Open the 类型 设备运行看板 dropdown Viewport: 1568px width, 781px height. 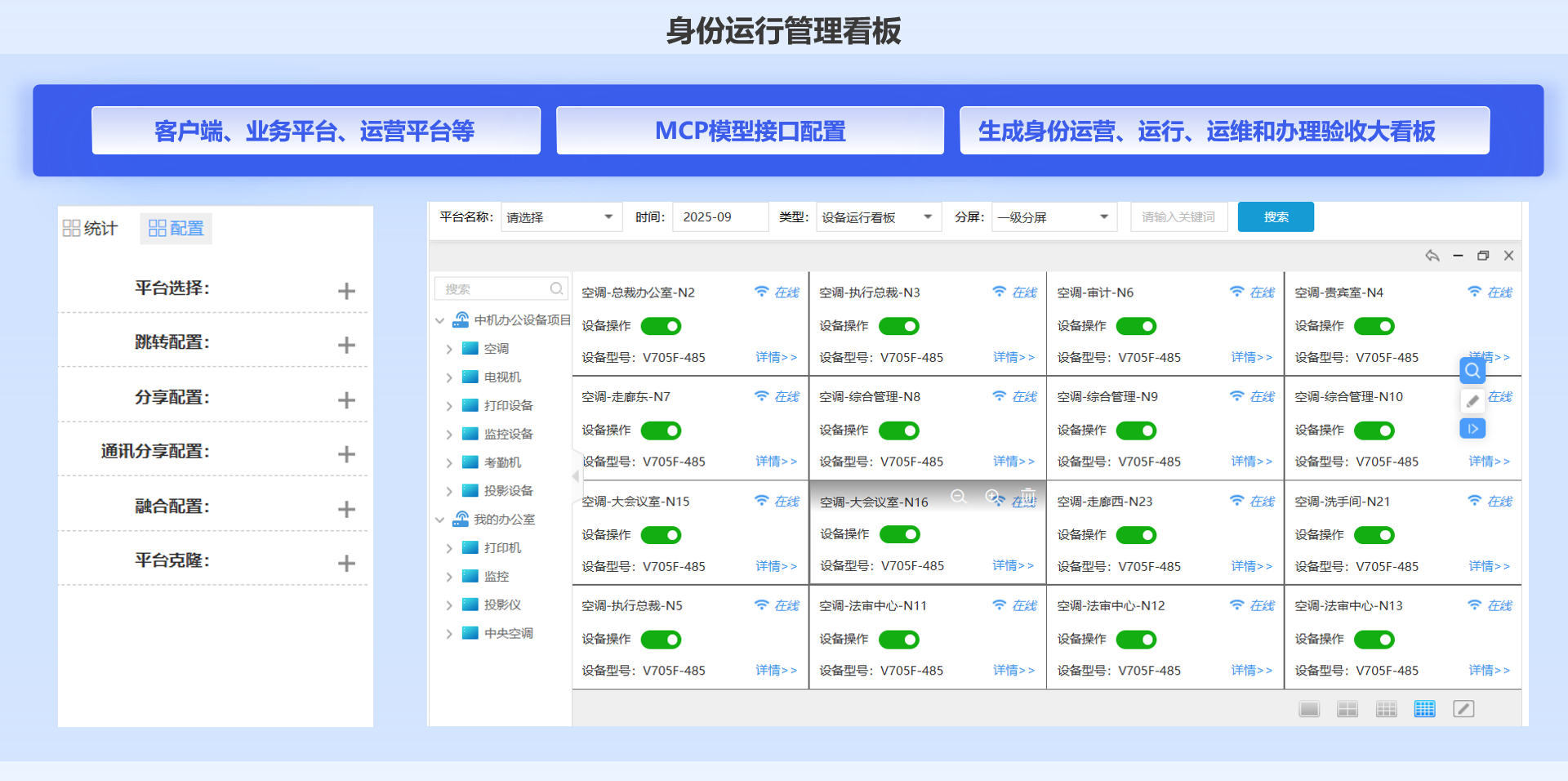[877, 217]
